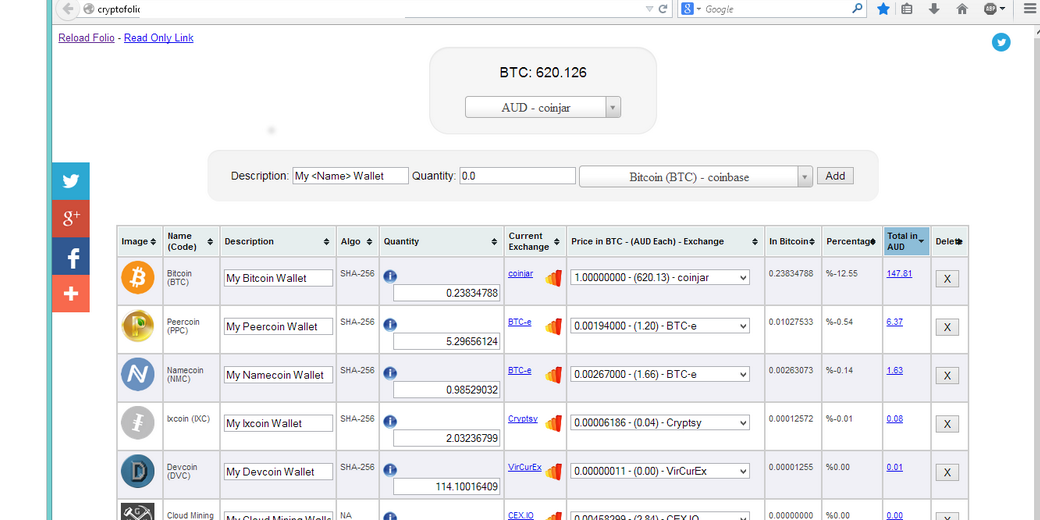Viewport: 1040px width, 520px height.
Task: Click the browser downloads arrow icon
Action: (934, 9)
